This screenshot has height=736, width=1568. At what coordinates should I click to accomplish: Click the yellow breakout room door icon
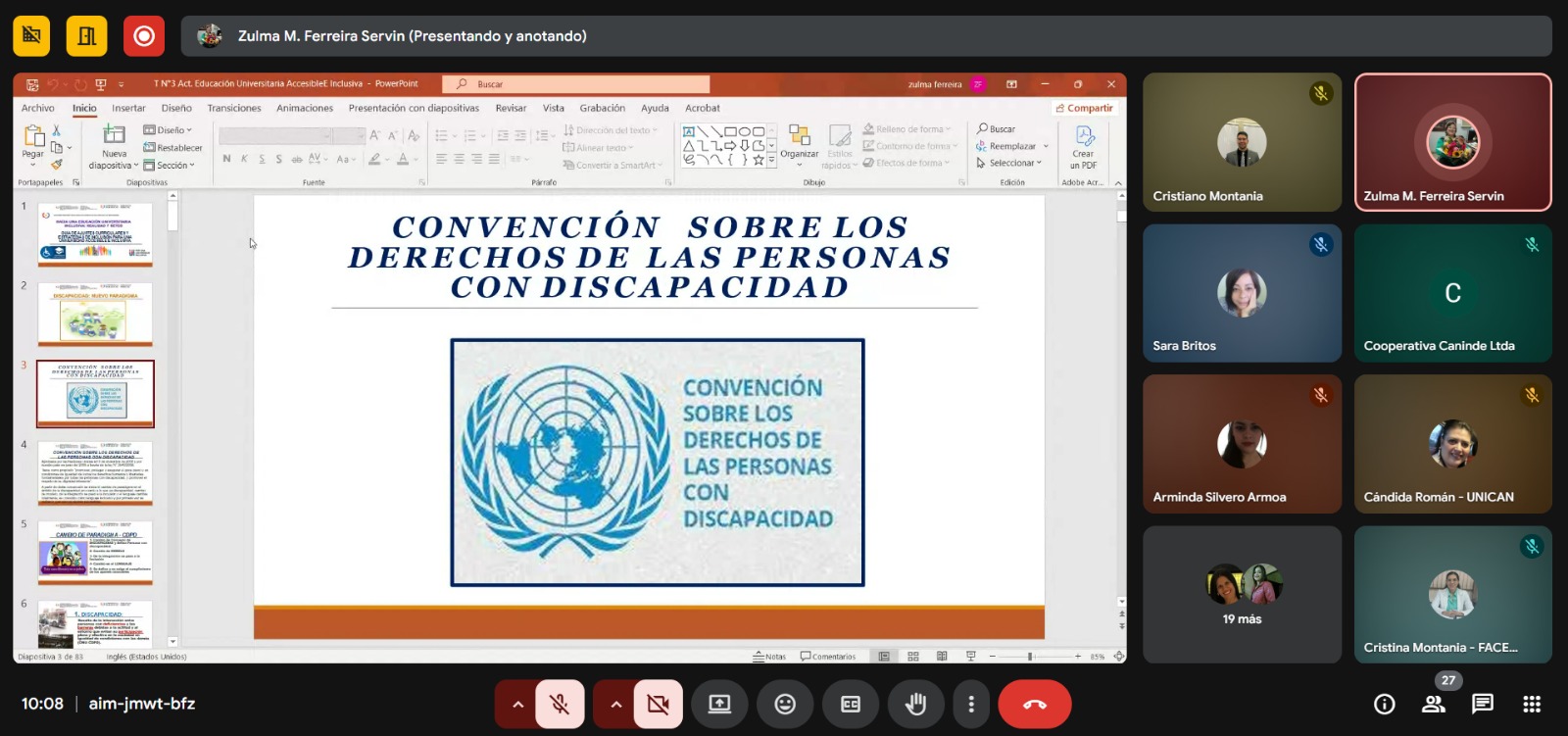[86, 36]
